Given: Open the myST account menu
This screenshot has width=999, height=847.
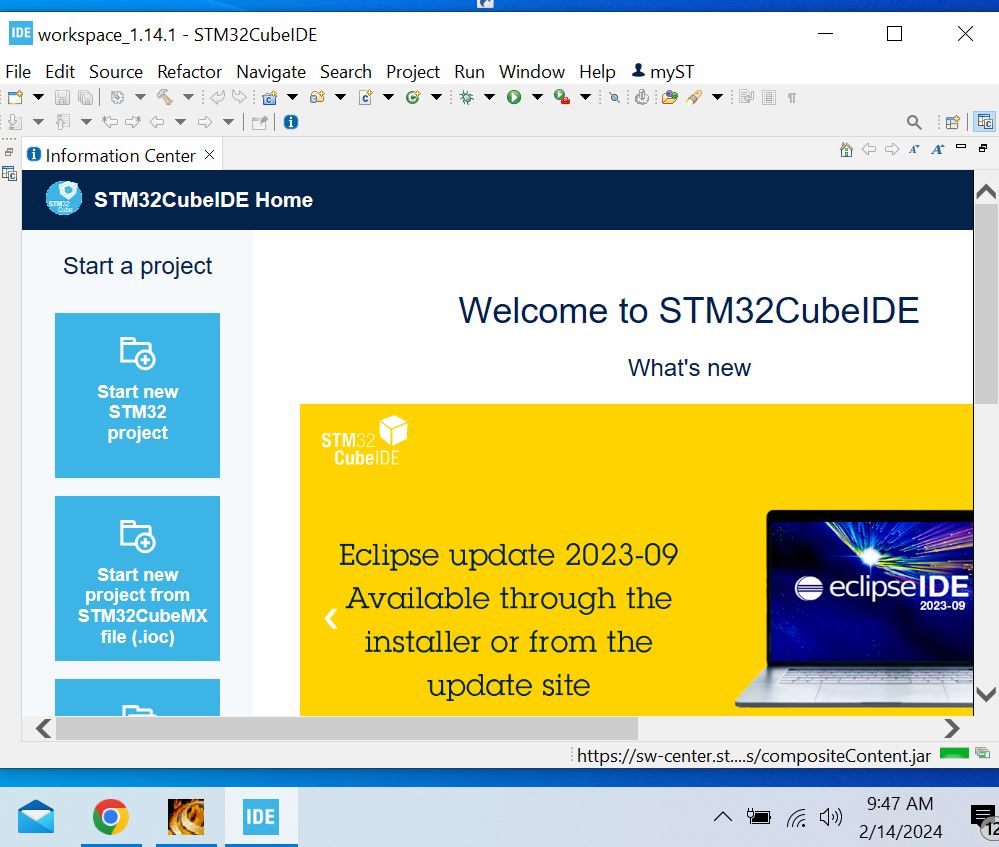Looking at the screenshot, I should pos(663,72).
